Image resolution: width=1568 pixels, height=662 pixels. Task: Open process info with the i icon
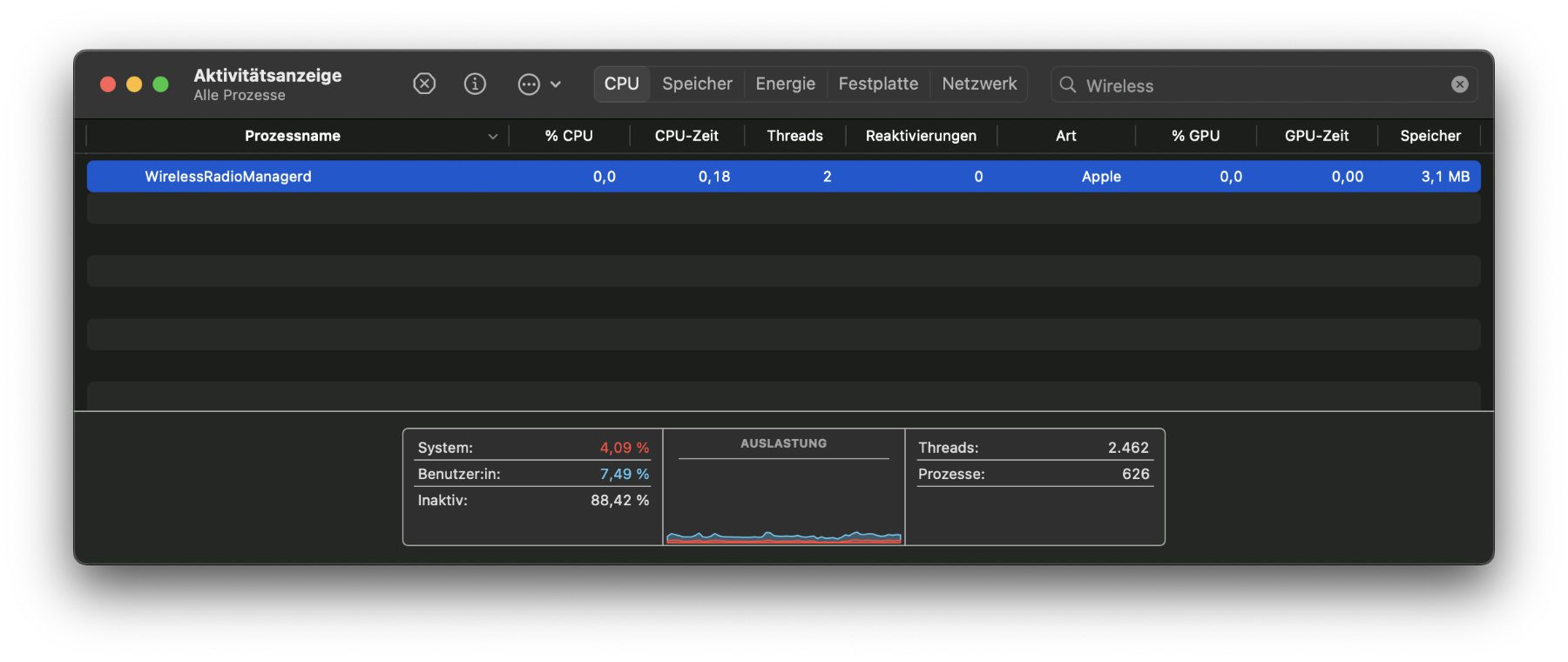point(475,84)
